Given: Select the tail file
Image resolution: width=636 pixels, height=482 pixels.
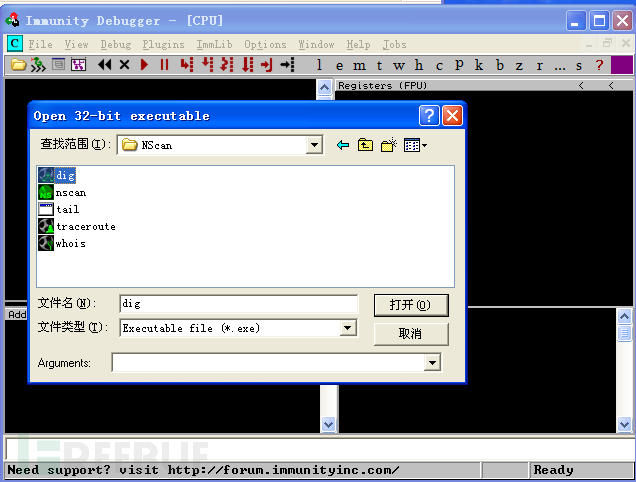Looking at the screenshot, I should [x=59, y=209].
